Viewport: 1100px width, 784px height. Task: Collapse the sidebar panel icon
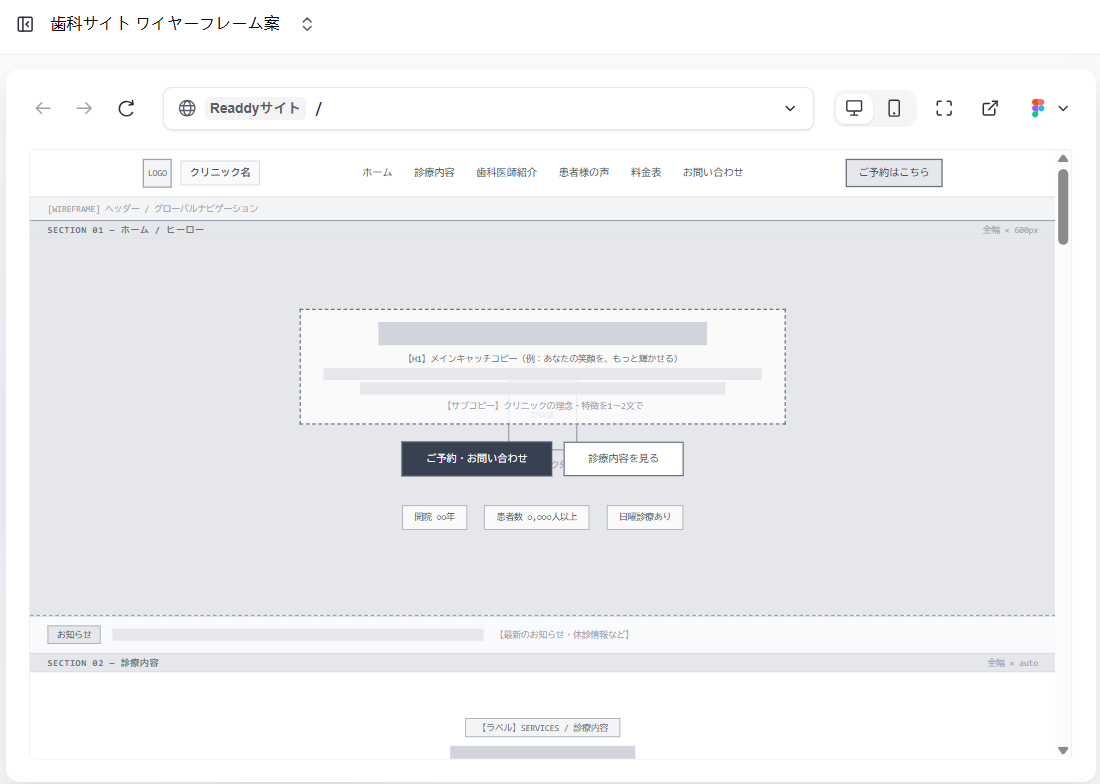26,24
